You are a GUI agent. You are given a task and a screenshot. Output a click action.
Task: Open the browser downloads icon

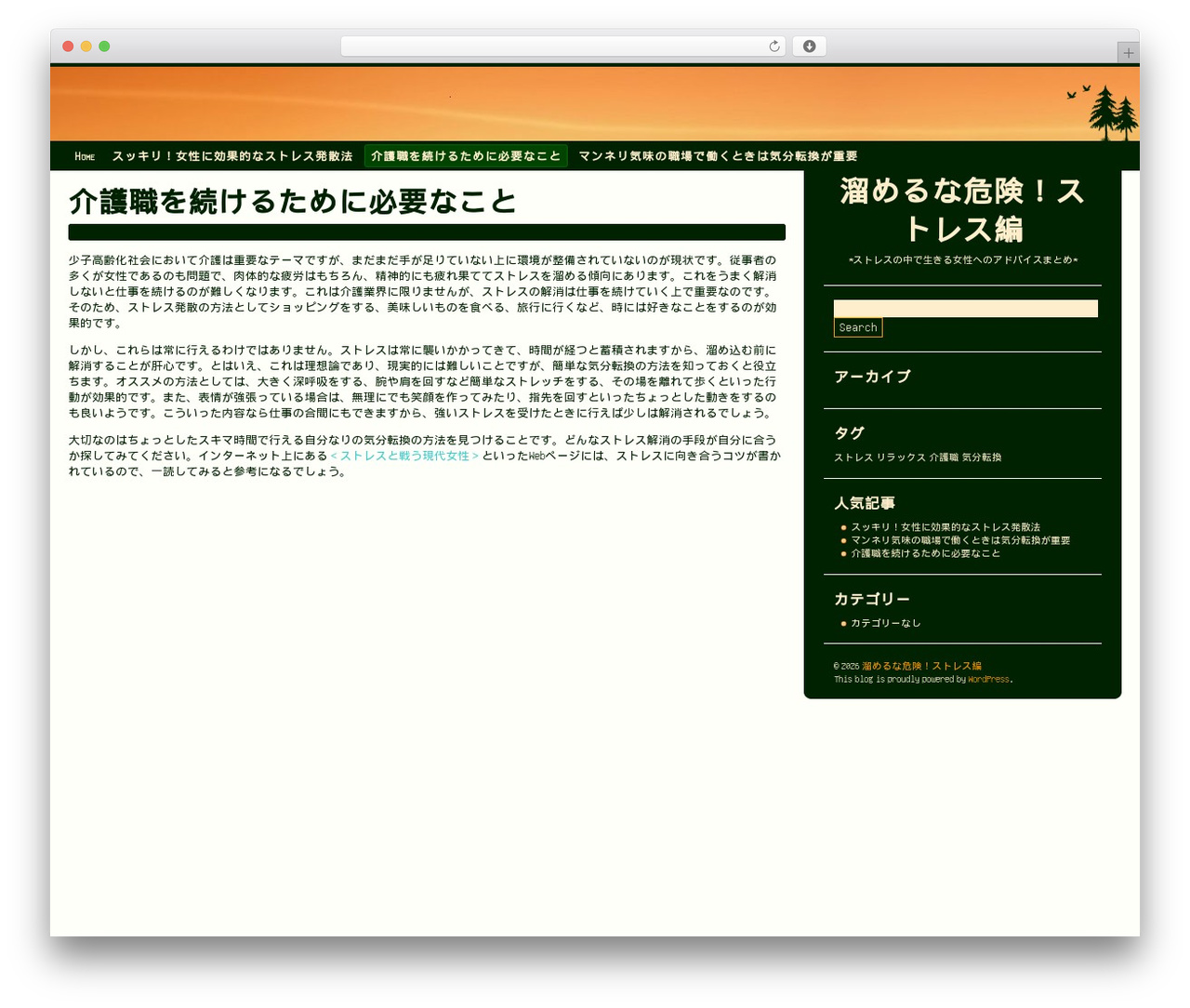pyautogui.click(x=809, y=46)
